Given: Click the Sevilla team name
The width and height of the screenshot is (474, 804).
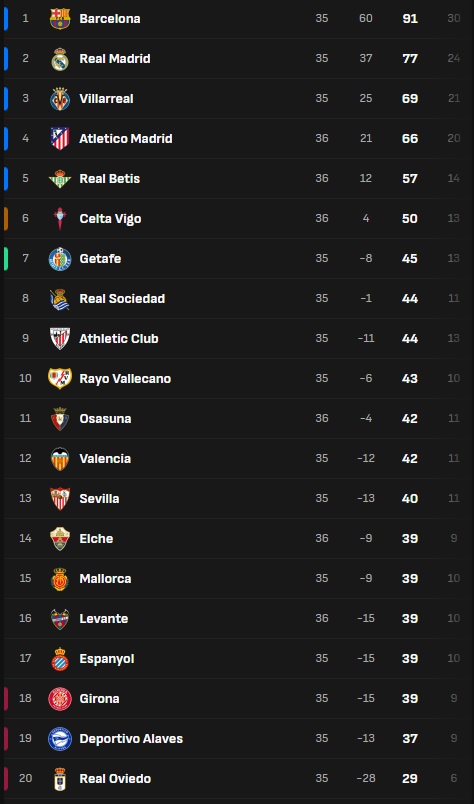Looking at the screenshot, I should [100, 499].
